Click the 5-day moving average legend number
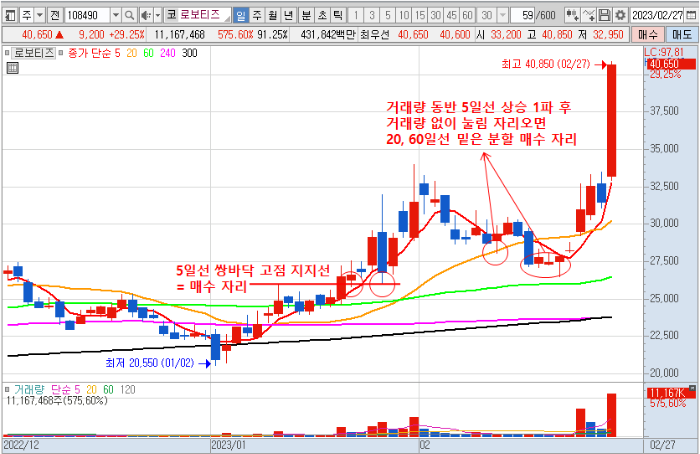Screen dimensions: 700x454 coord(117,53)
